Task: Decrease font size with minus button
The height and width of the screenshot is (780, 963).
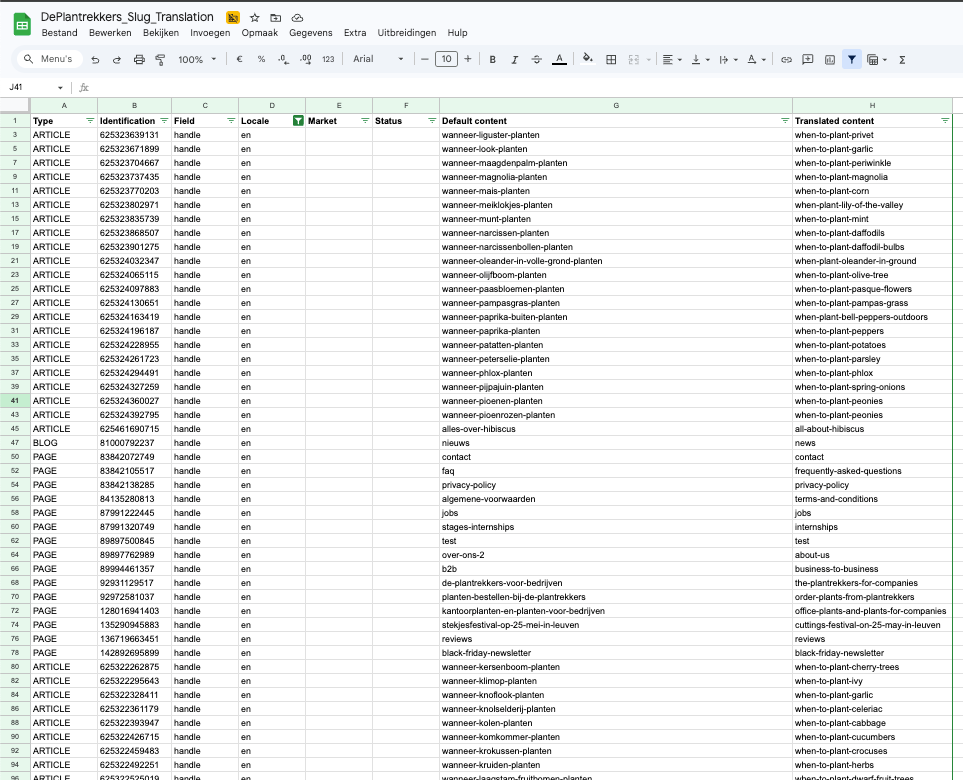Action: point(424,59)
